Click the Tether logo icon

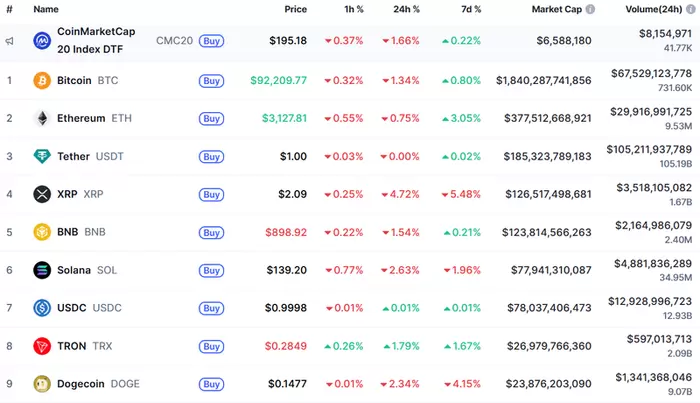pos(42,156)
